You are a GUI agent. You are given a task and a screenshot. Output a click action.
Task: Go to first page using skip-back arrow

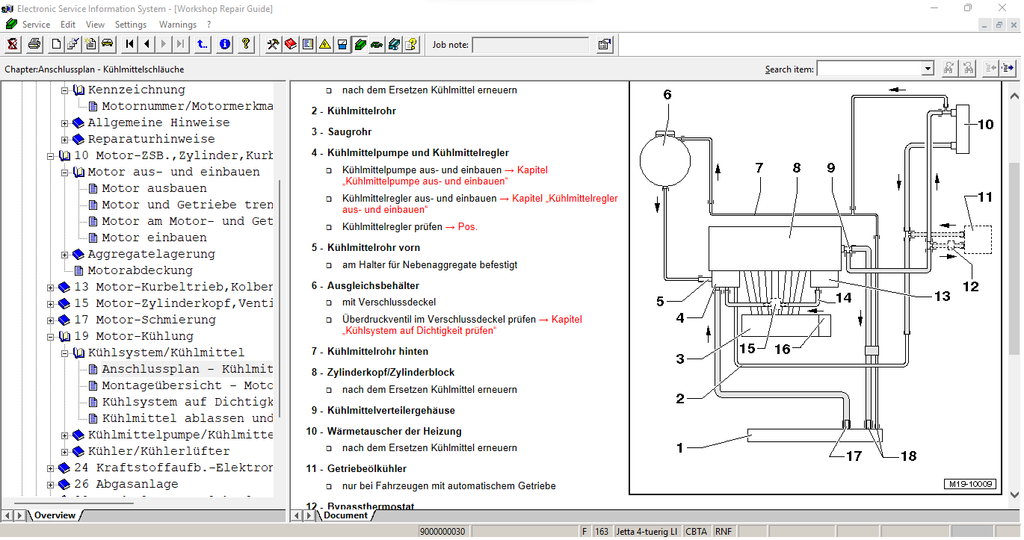(x=130, y=44)
